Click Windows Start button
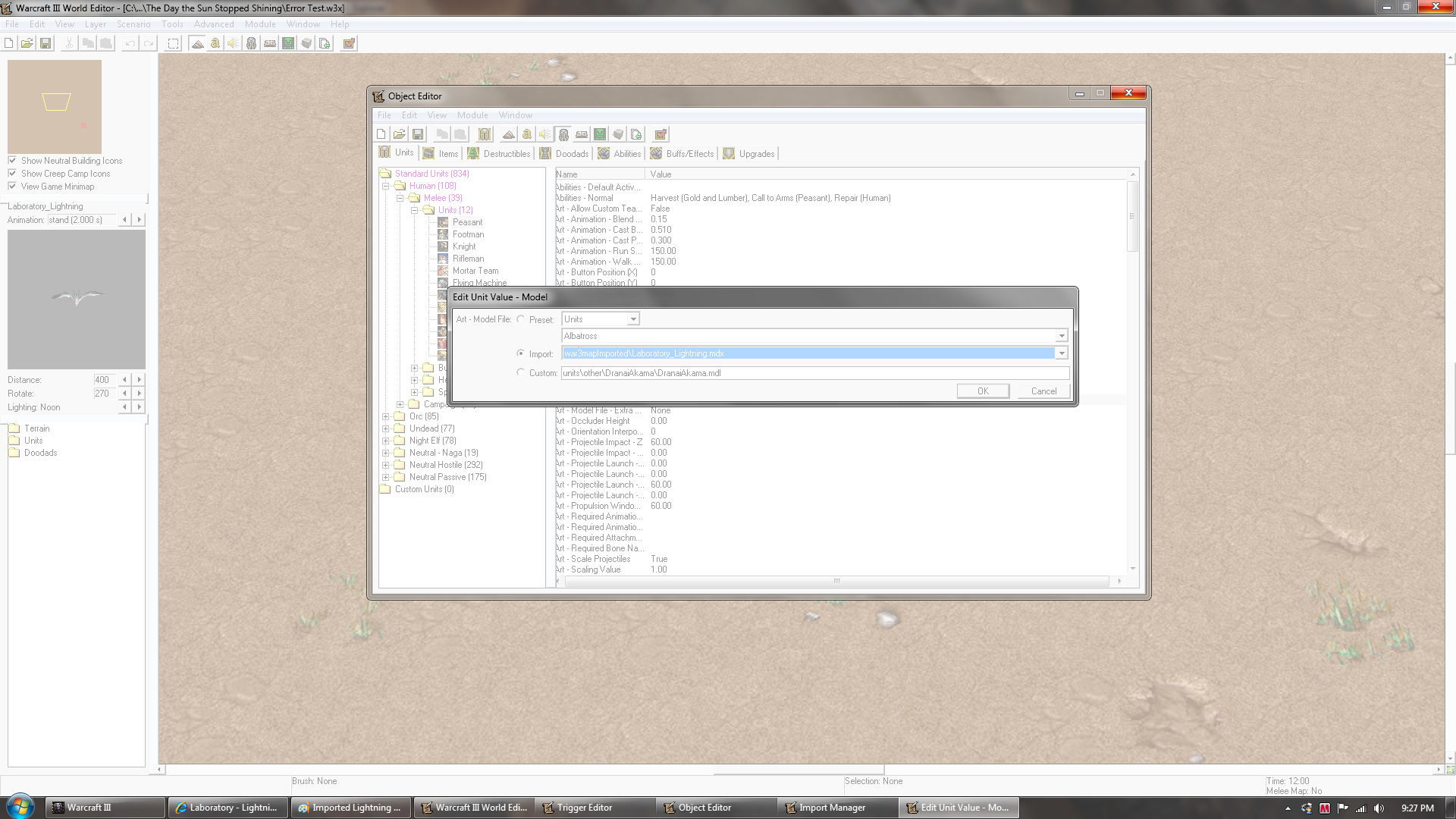The image size is (1456, 819). 20,806
